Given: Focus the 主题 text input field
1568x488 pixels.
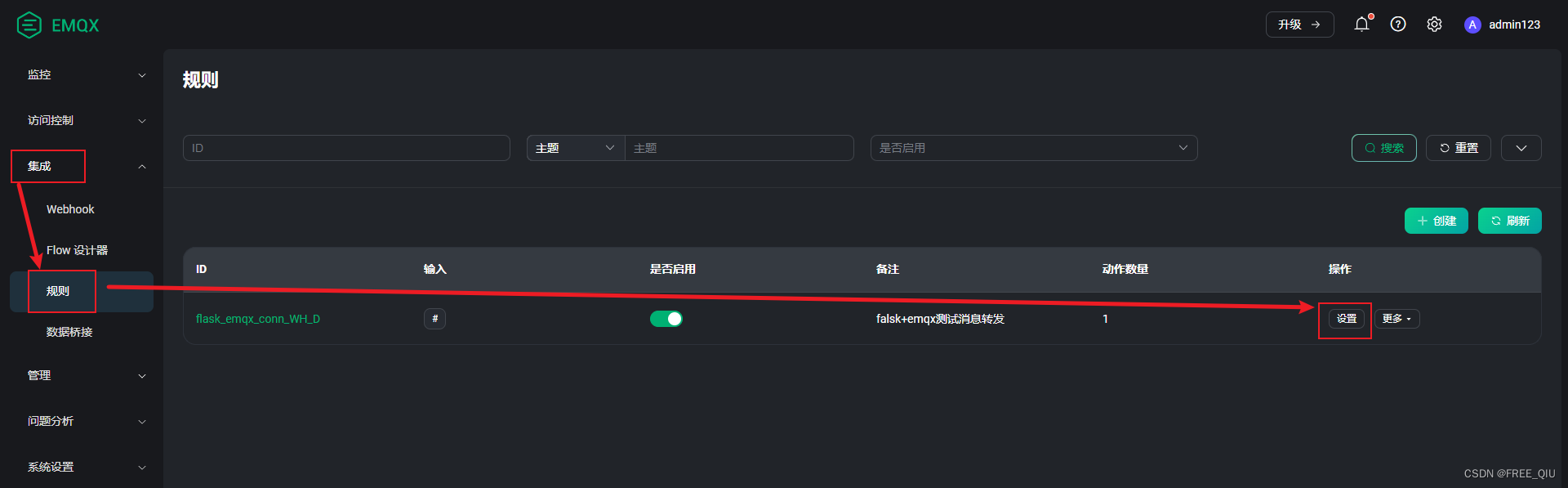Looking at the screenshot, I should [739, 148].
